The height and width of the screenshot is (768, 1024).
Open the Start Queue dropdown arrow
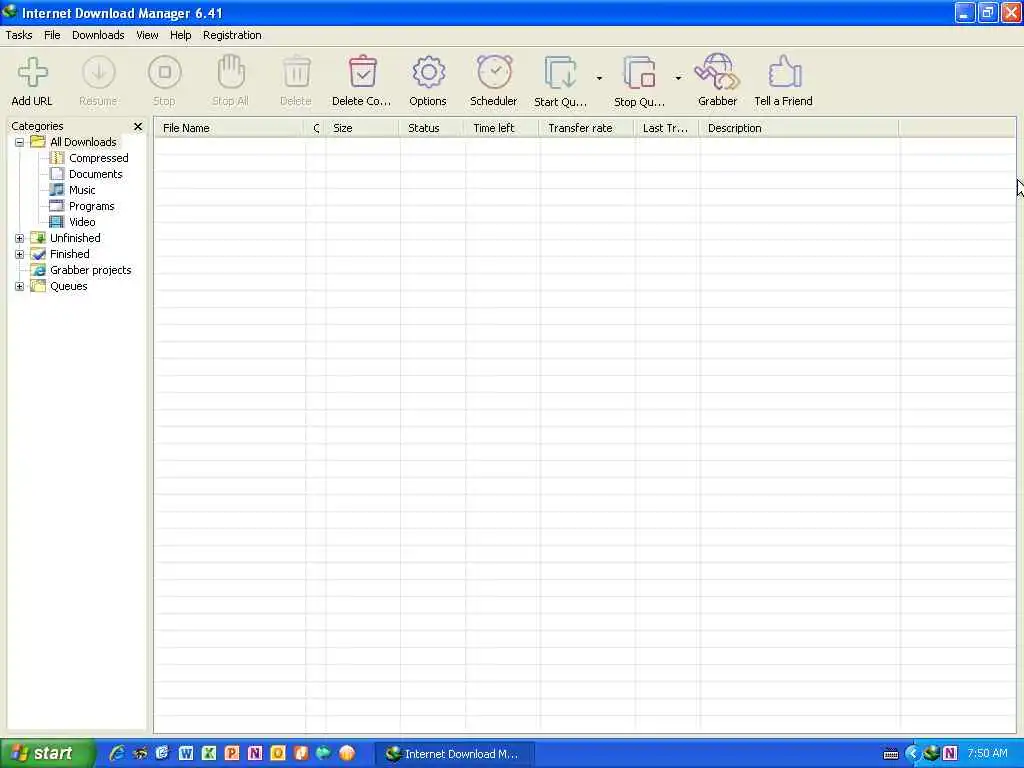coord(599,78)
